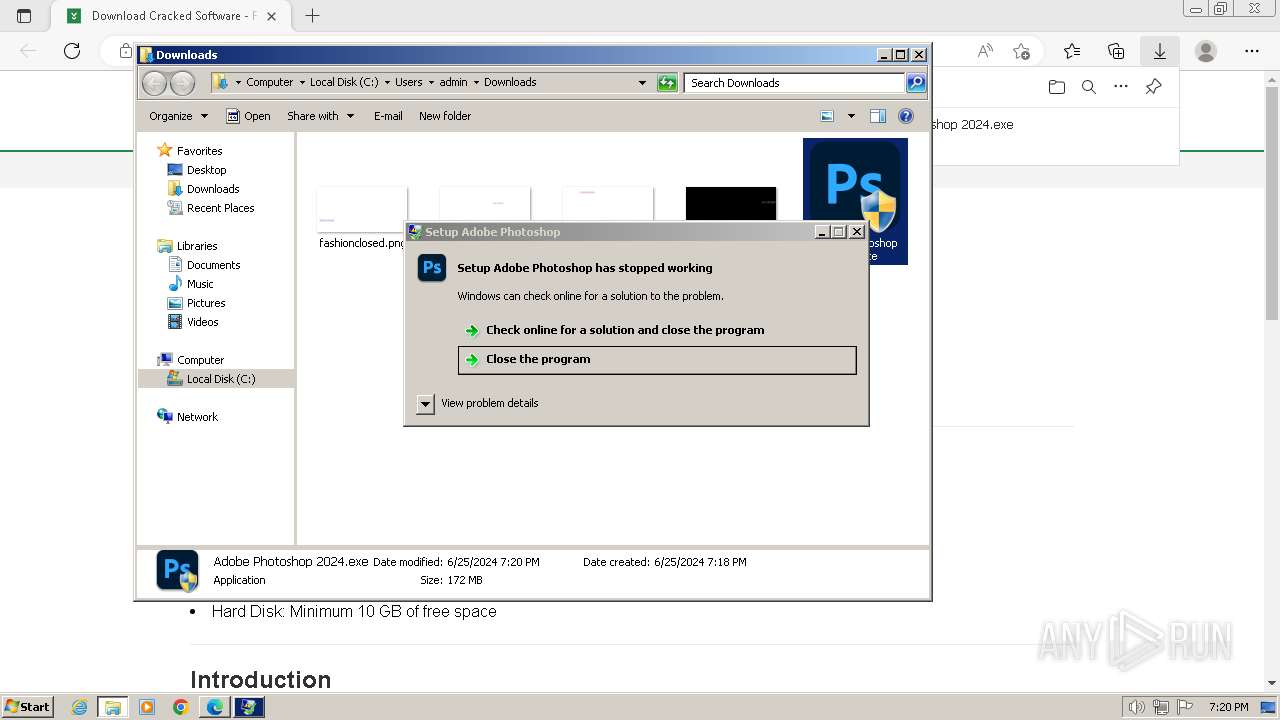Click in the Search Downloads field

(x=795, y=83)
